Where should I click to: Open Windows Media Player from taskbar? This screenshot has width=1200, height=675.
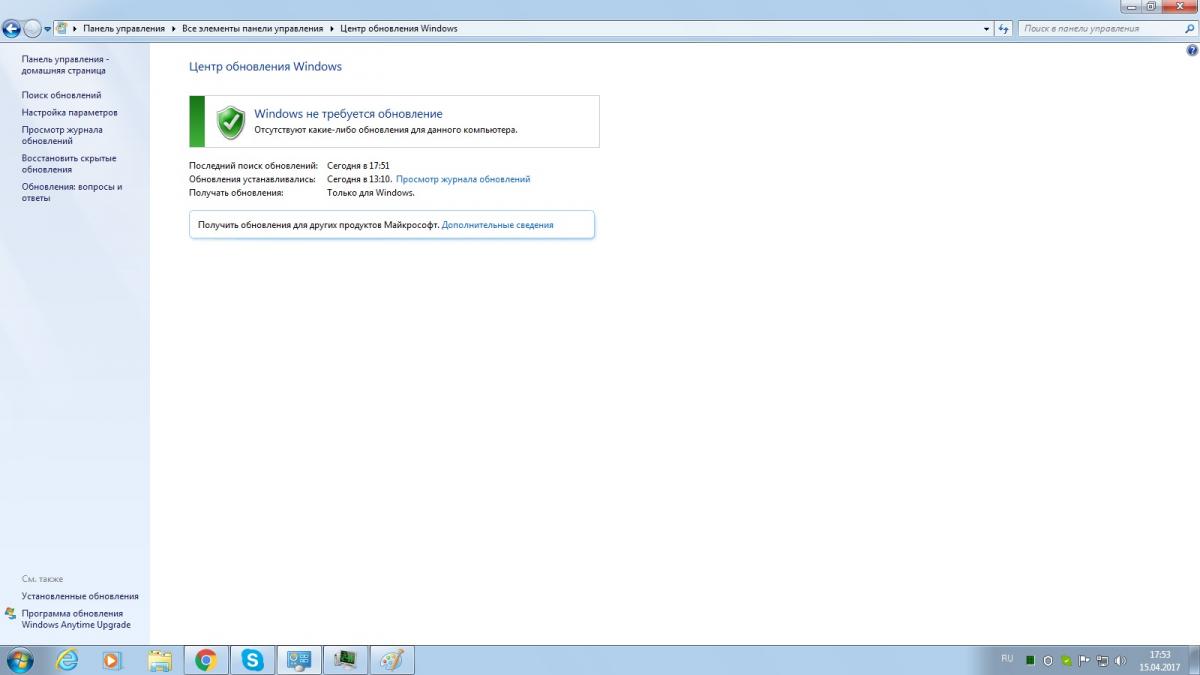[113, 660]
